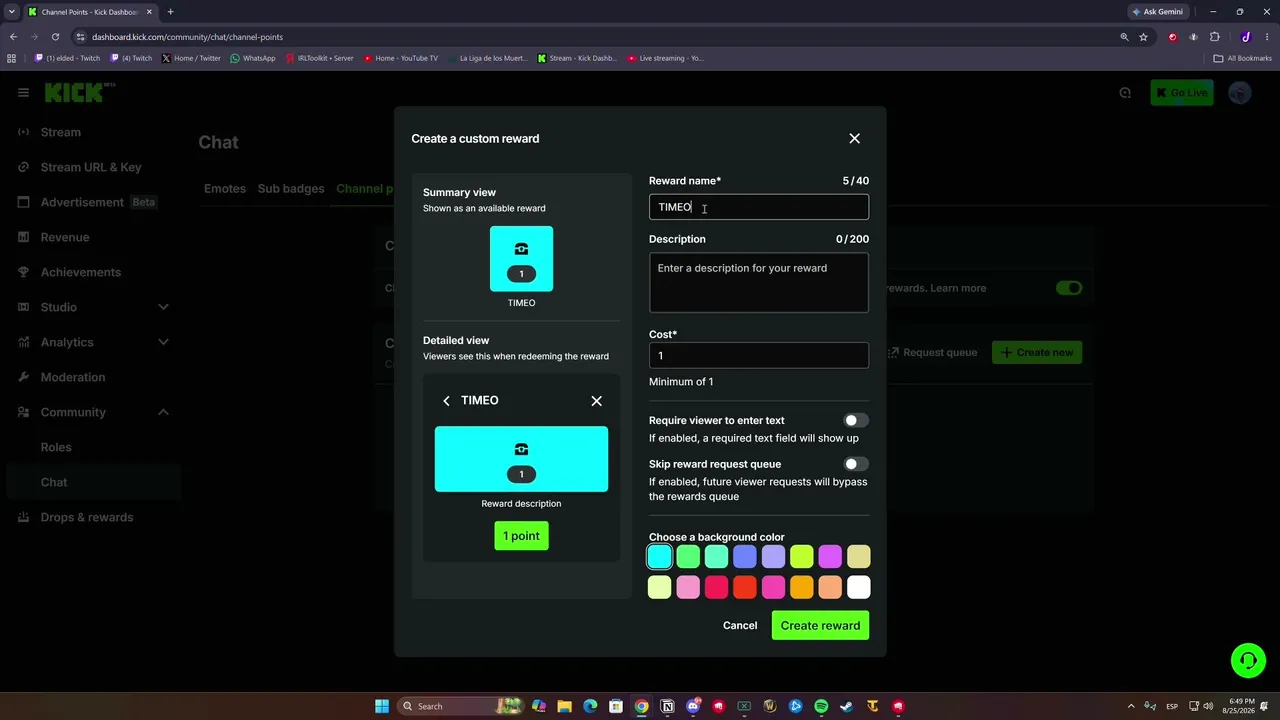Image resolution: width=1280 pixels, height=720 pixels.
Task: Open the Chrome tab search dropdown
Action: point(11,12)
